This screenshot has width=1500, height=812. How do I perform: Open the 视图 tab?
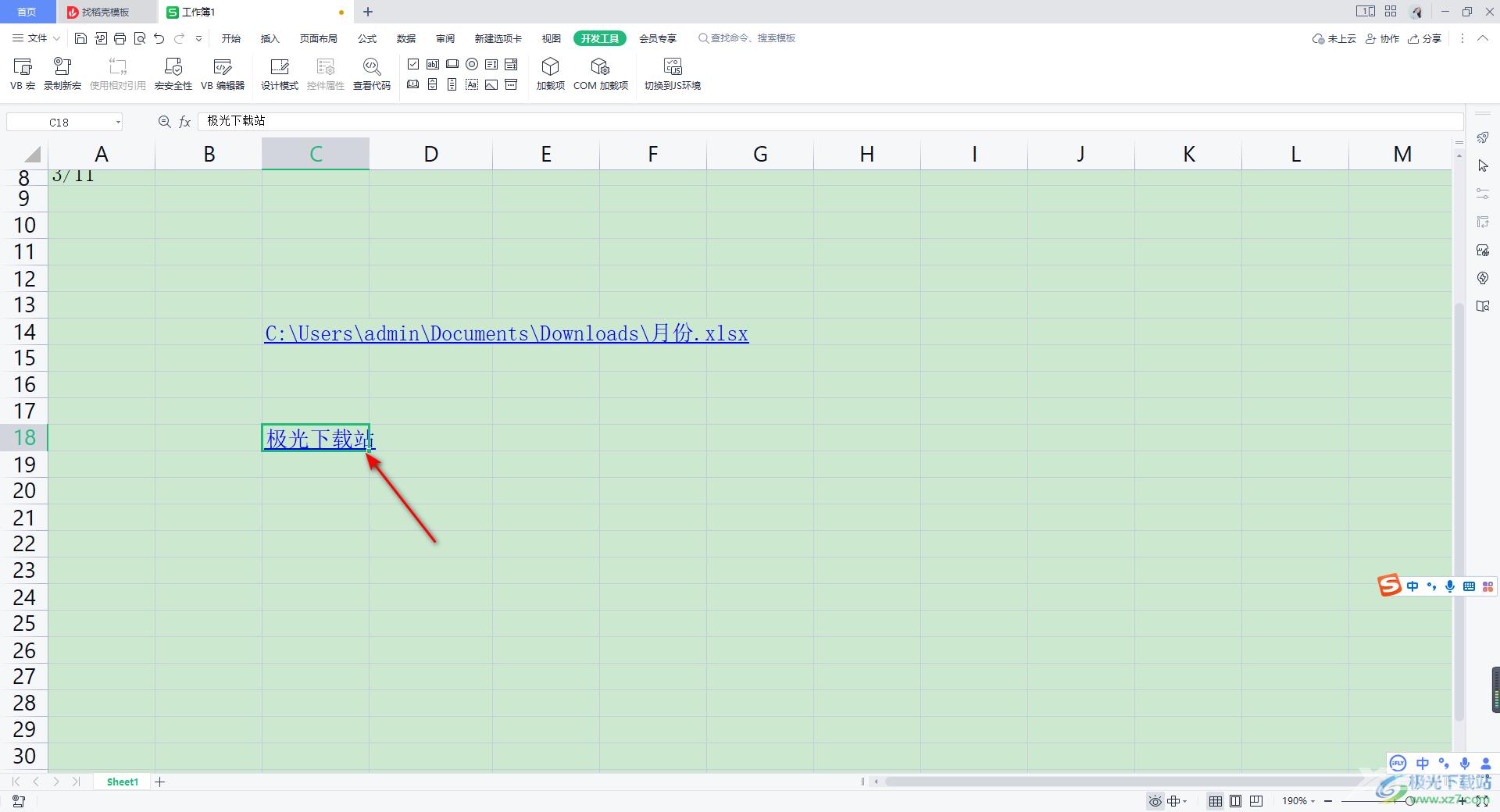(x=552, y=38)
